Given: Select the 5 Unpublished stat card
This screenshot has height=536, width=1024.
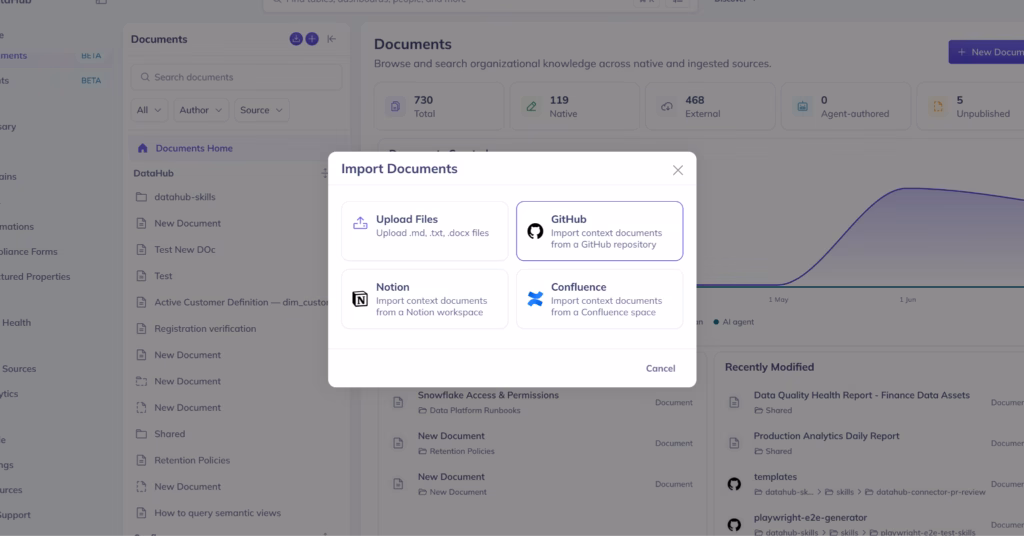Looking at the screenshot, I should (x=971, y=106).
